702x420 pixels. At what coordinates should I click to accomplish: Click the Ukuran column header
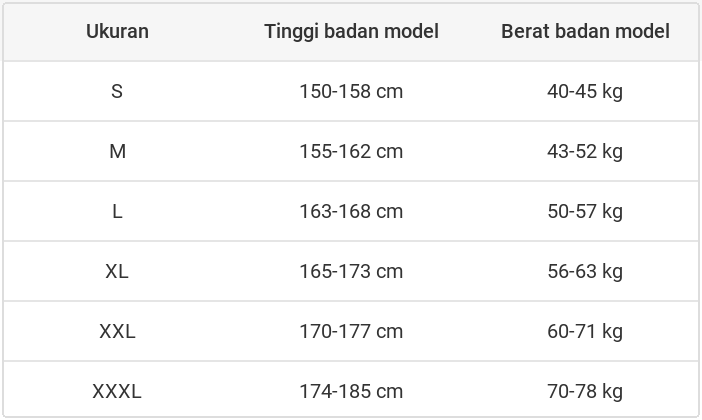point(117,31)
